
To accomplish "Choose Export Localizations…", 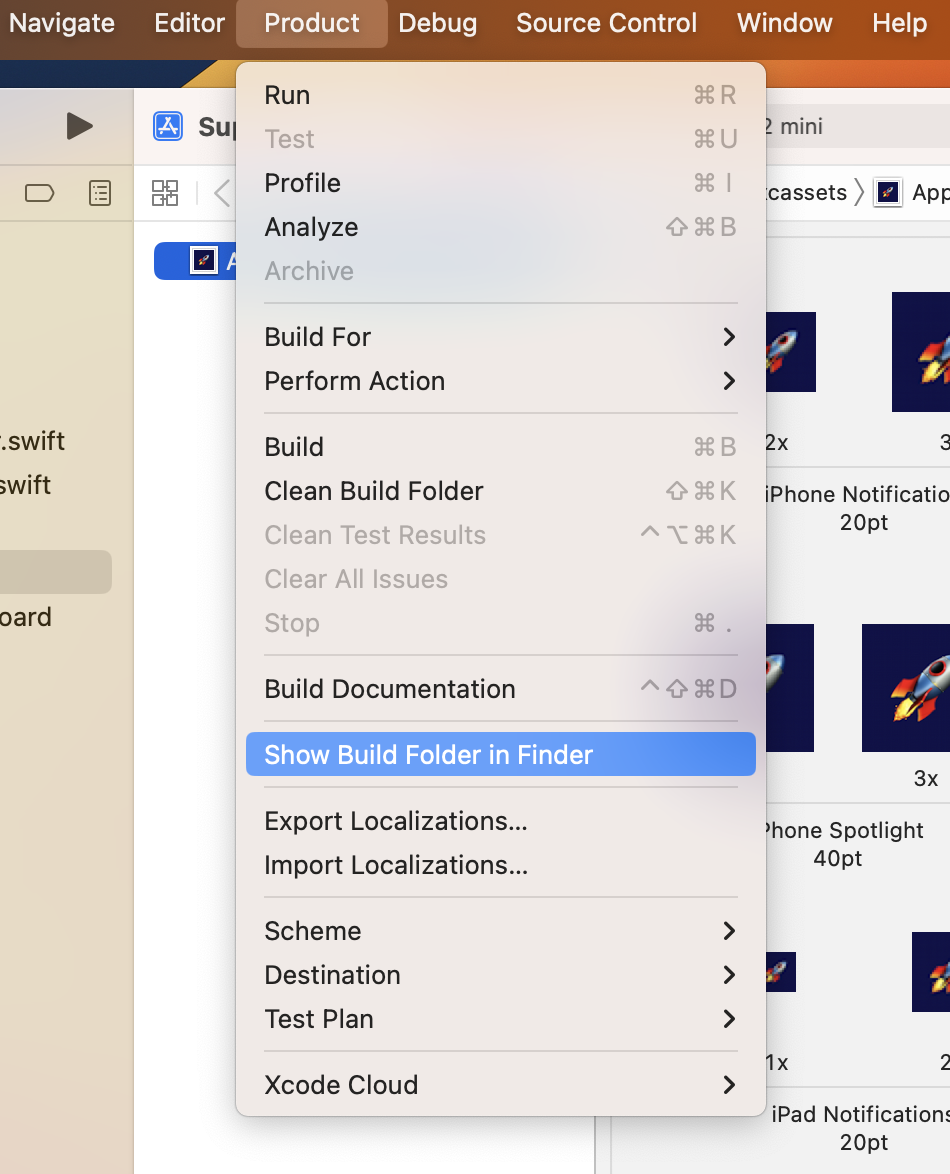I will click(x=500, y=821).
